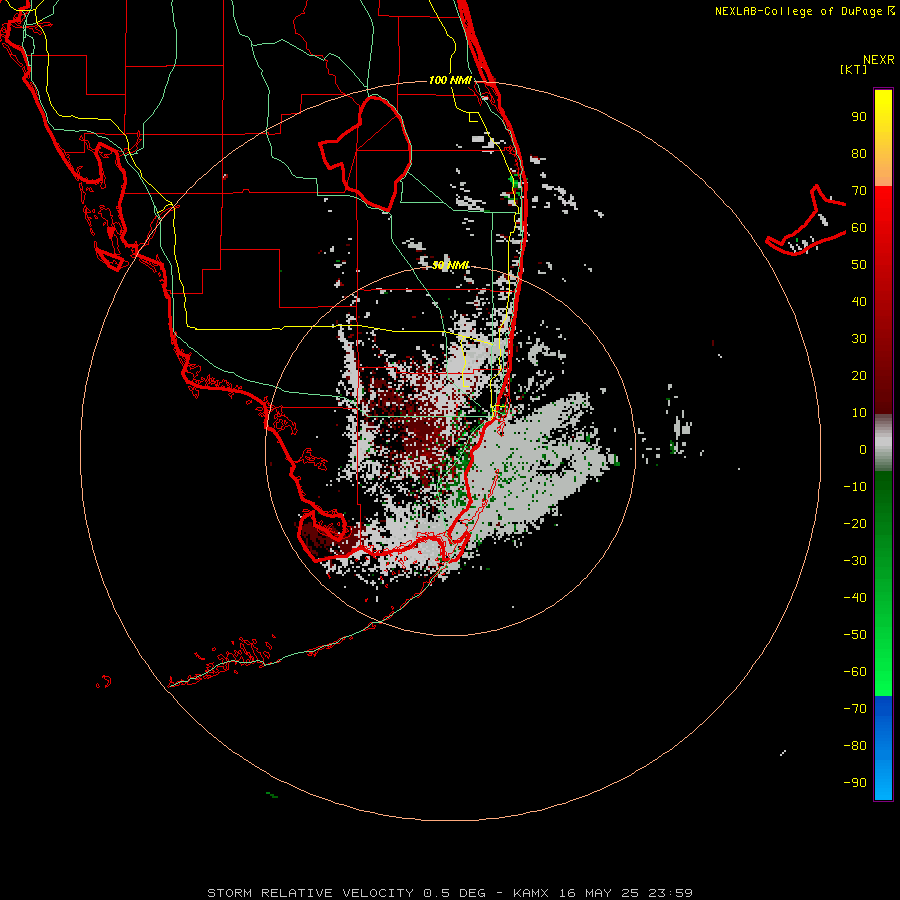Click the blue bottom segment of the color bar
Image resolution: width=900 pixels, height=900 pixels.
(883, 748)
